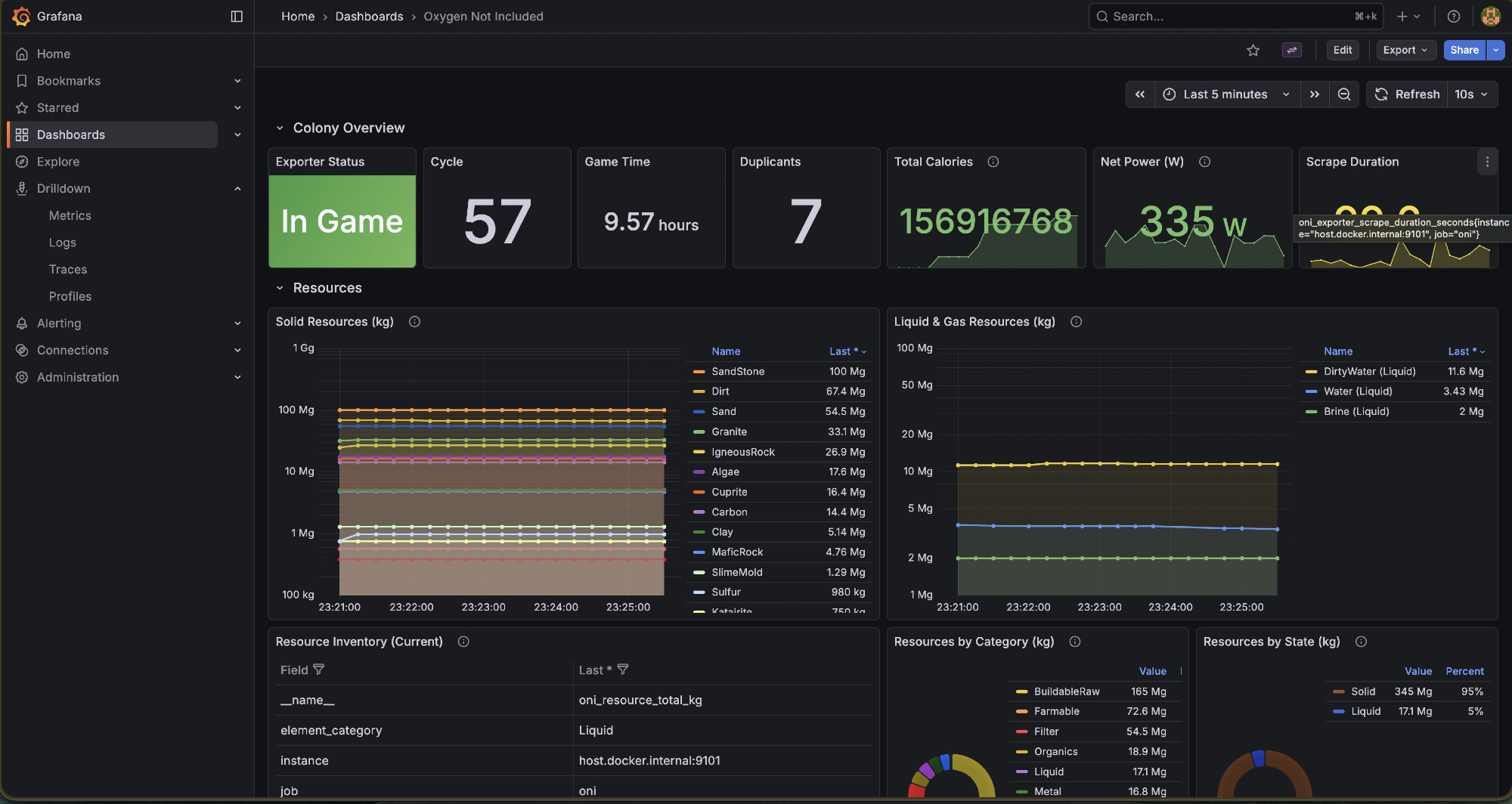Shift time range forward with double arrow
1512x804 pixels.
point(1315,94)
